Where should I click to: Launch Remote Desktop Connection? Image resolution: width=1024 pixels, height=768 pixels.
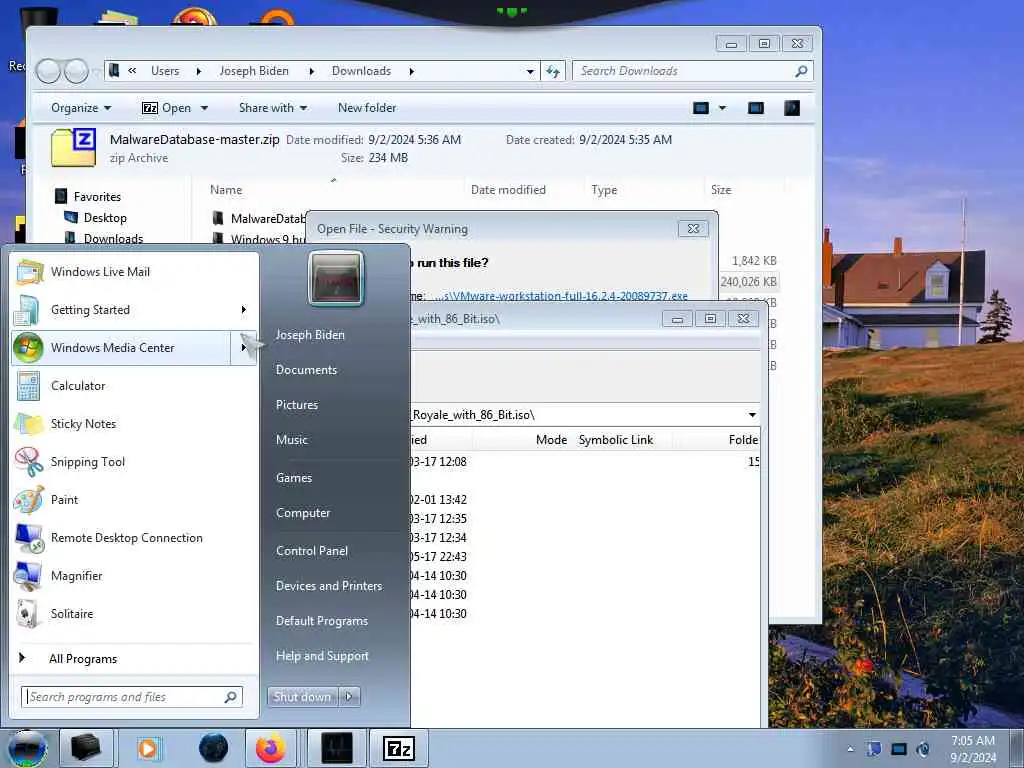[135, 537]
